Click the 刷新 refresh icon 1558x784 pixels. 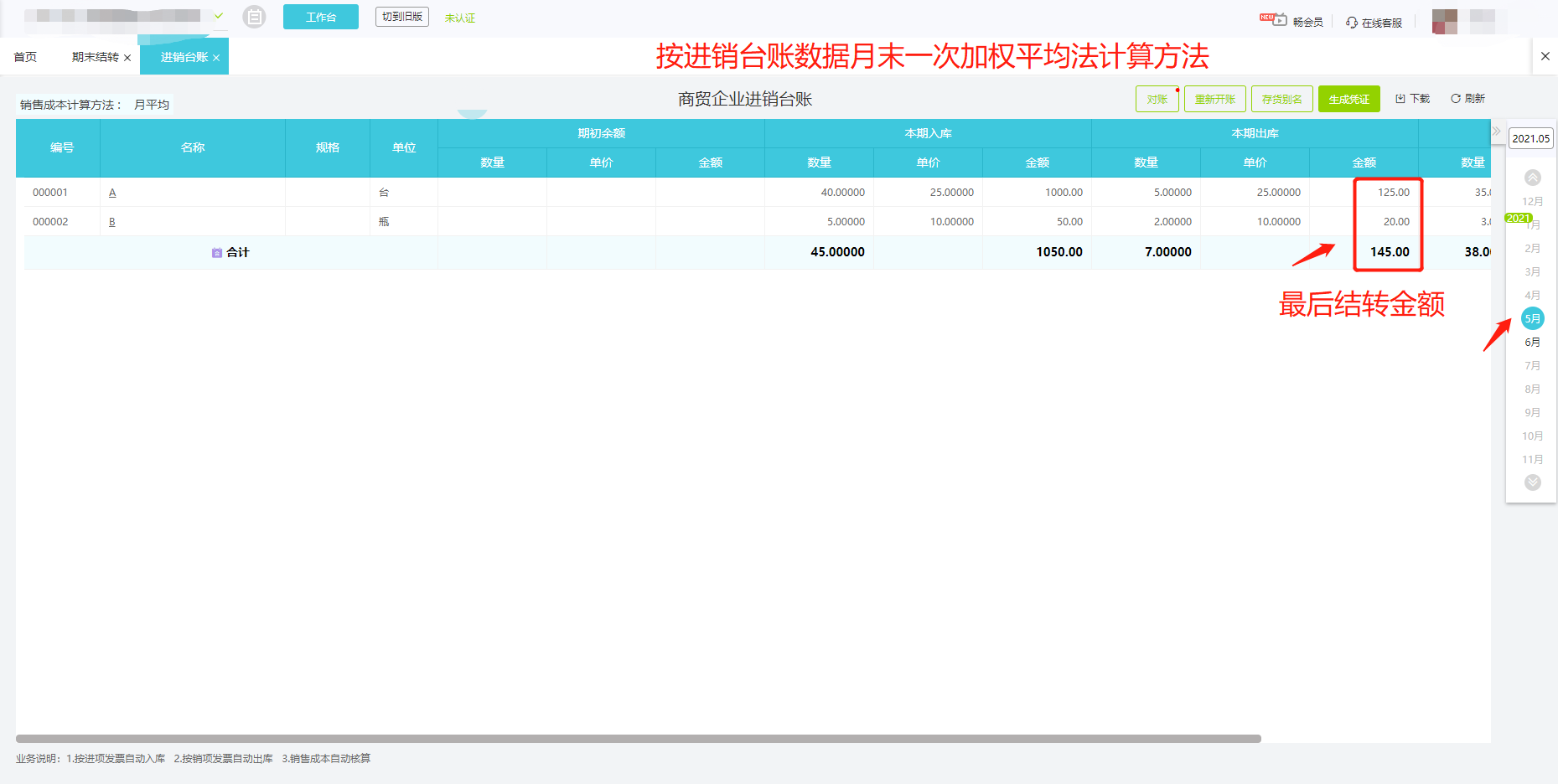pos(1456,99)
